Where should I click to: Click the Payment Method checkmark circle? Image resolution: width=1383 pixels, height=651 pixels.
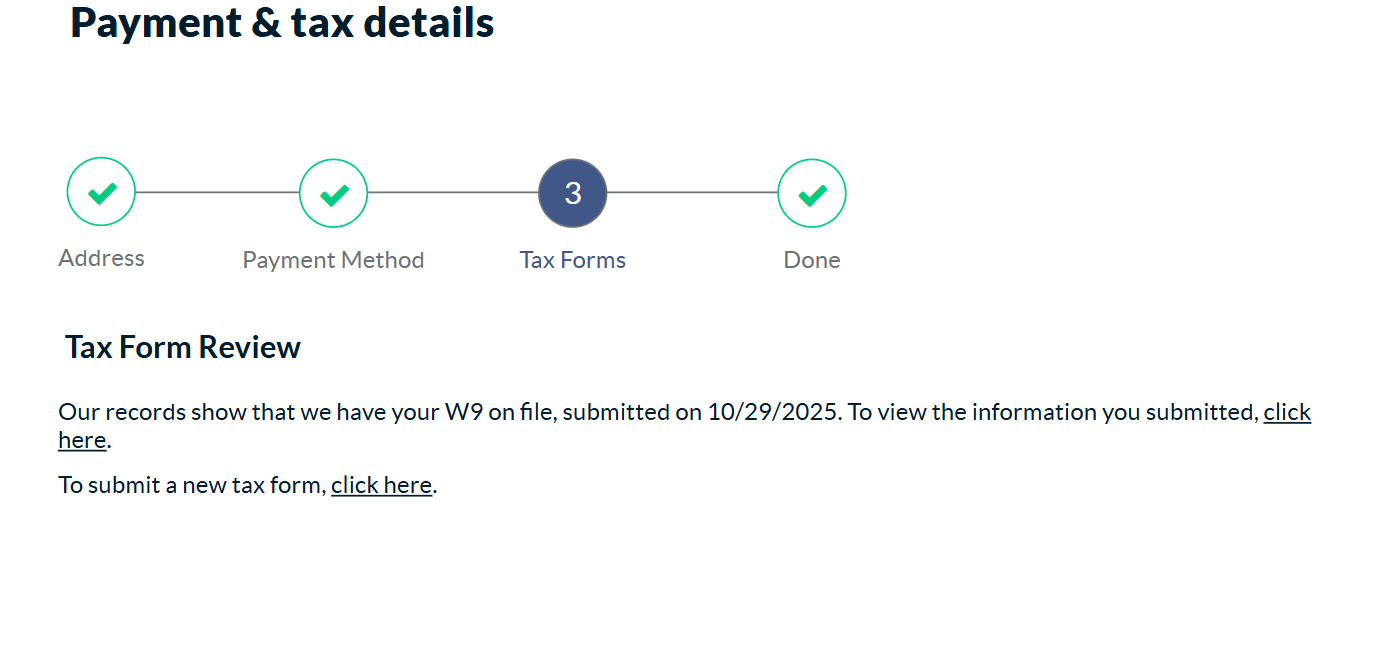pos(333,193)
